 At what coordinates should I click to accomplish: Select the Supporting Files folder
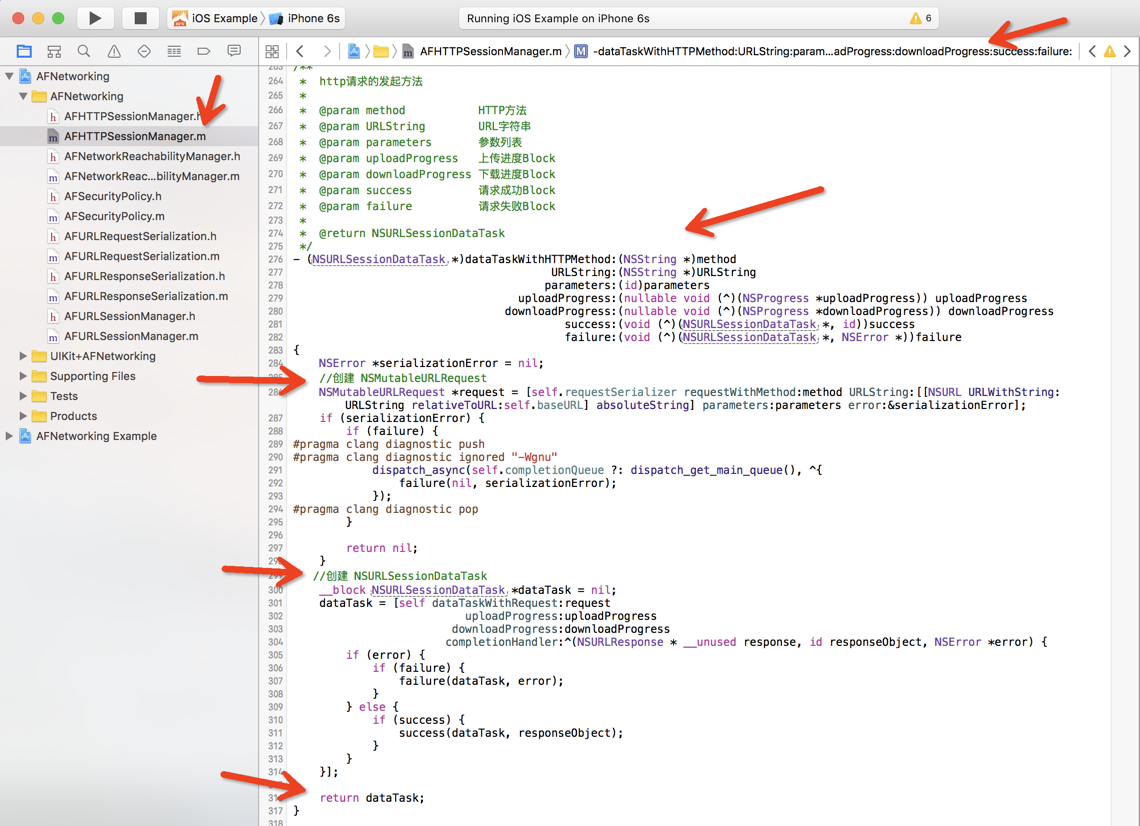point(129,376)
